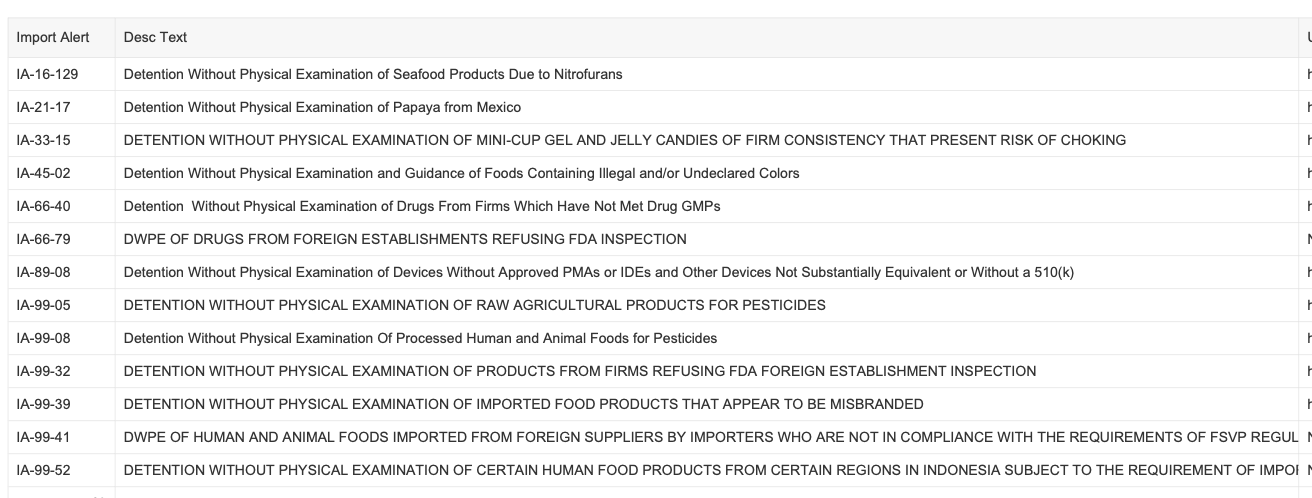The image size is (1312, 498).
Task: Click the drugs refusing FDA inspection description
Action: [405, 239]
